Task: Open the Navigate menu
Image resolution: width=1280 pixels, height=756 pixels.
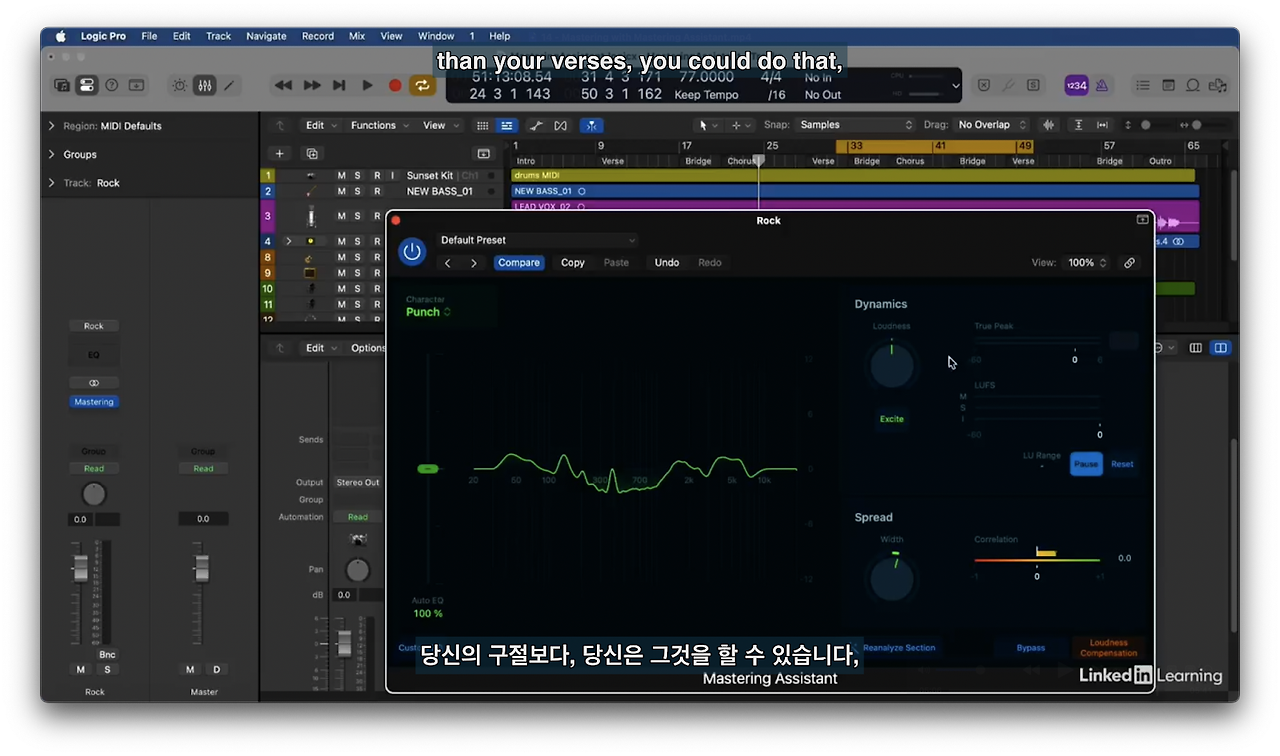Action: (266, 36)
